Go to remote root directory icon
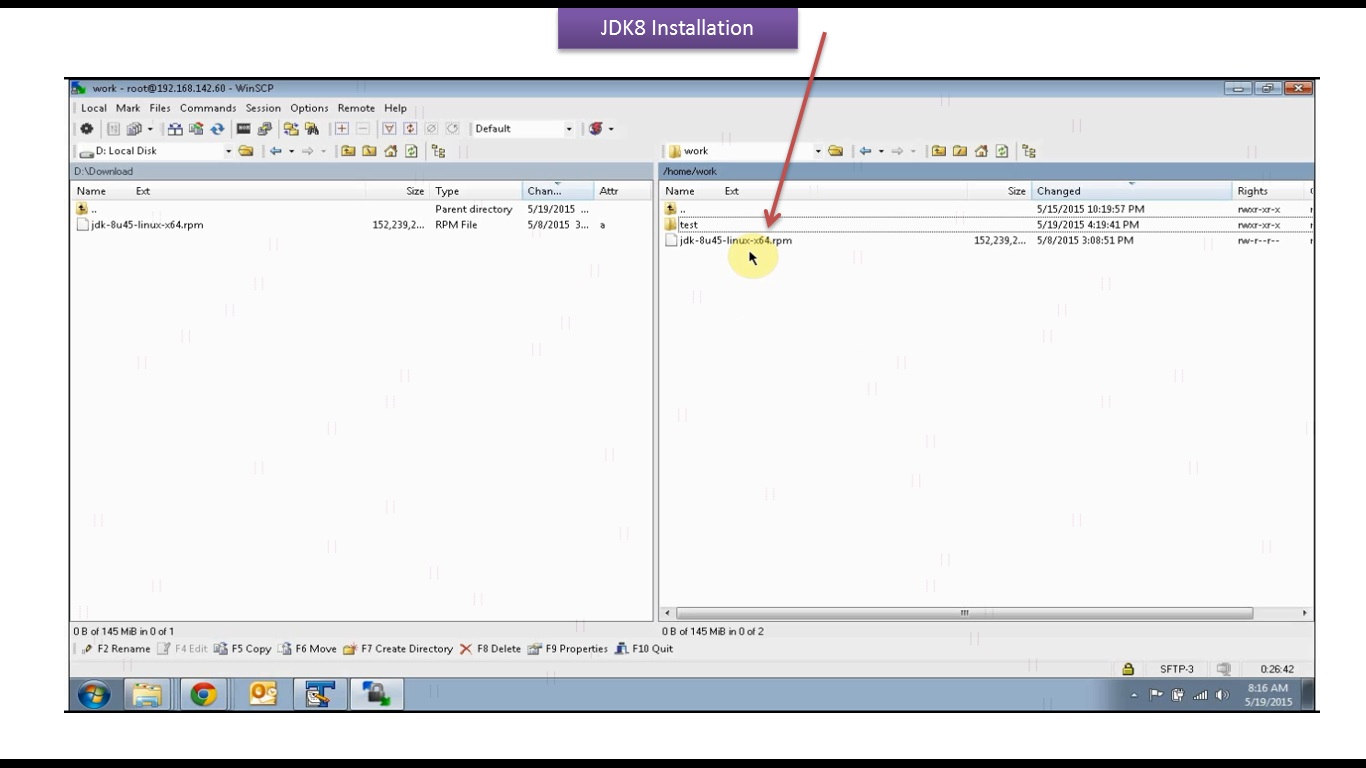 click(960, 151)
